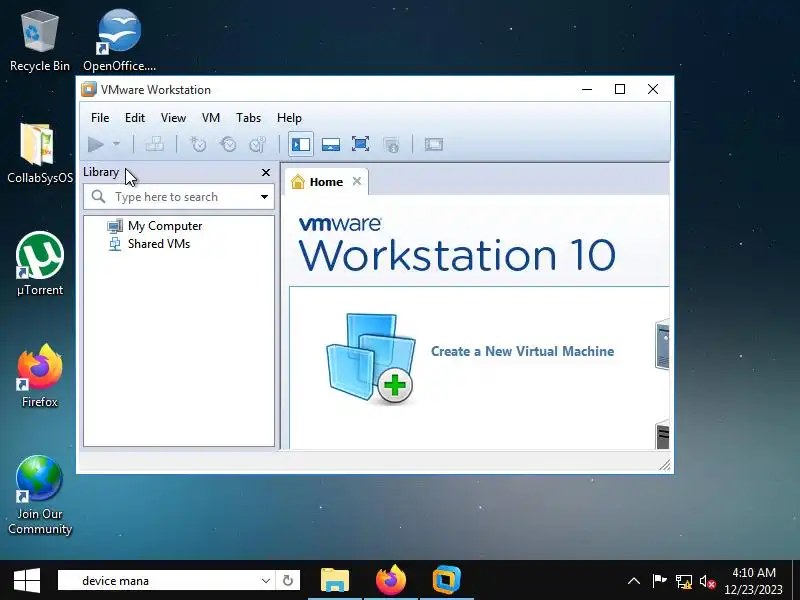Viewport: 800px width, 600px height.
Task: Click the network warning tray icon
Action: click(x=684, y=581)
